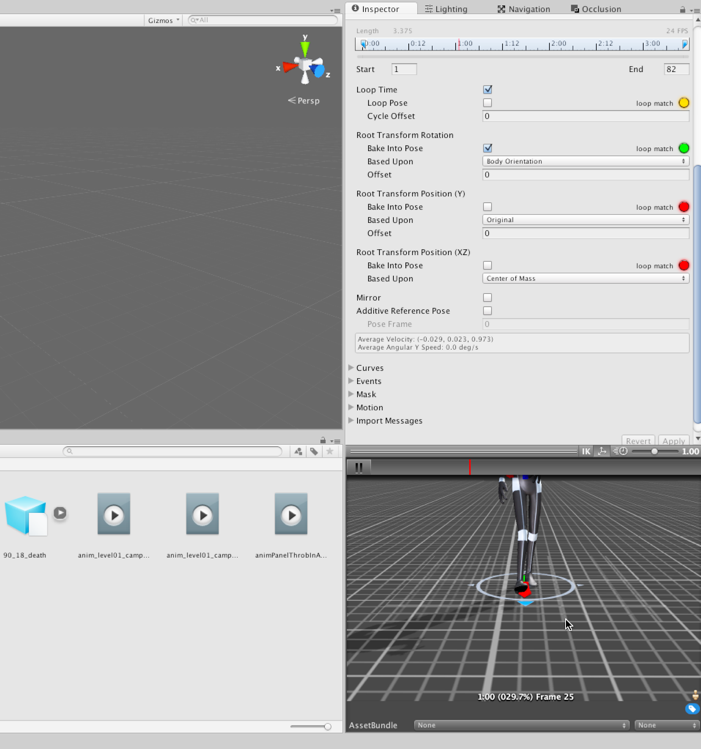Click the favorites star icon in Project panel
Screen dimensions: 701x749
pos(329,451)
